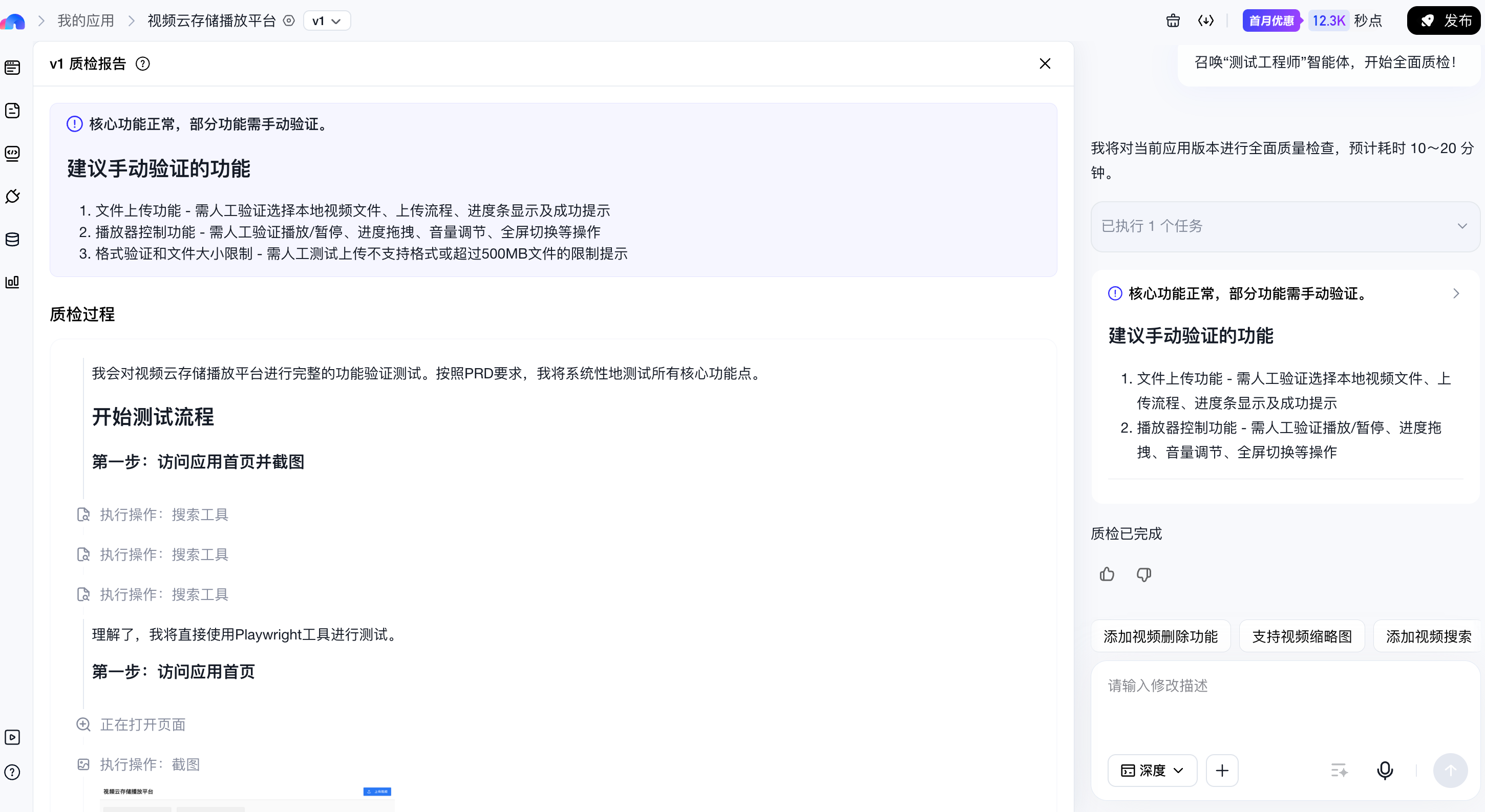Click the third 执行操作：搜索工具 step
The image size is (1485, 812).
(x=153, y=595)
